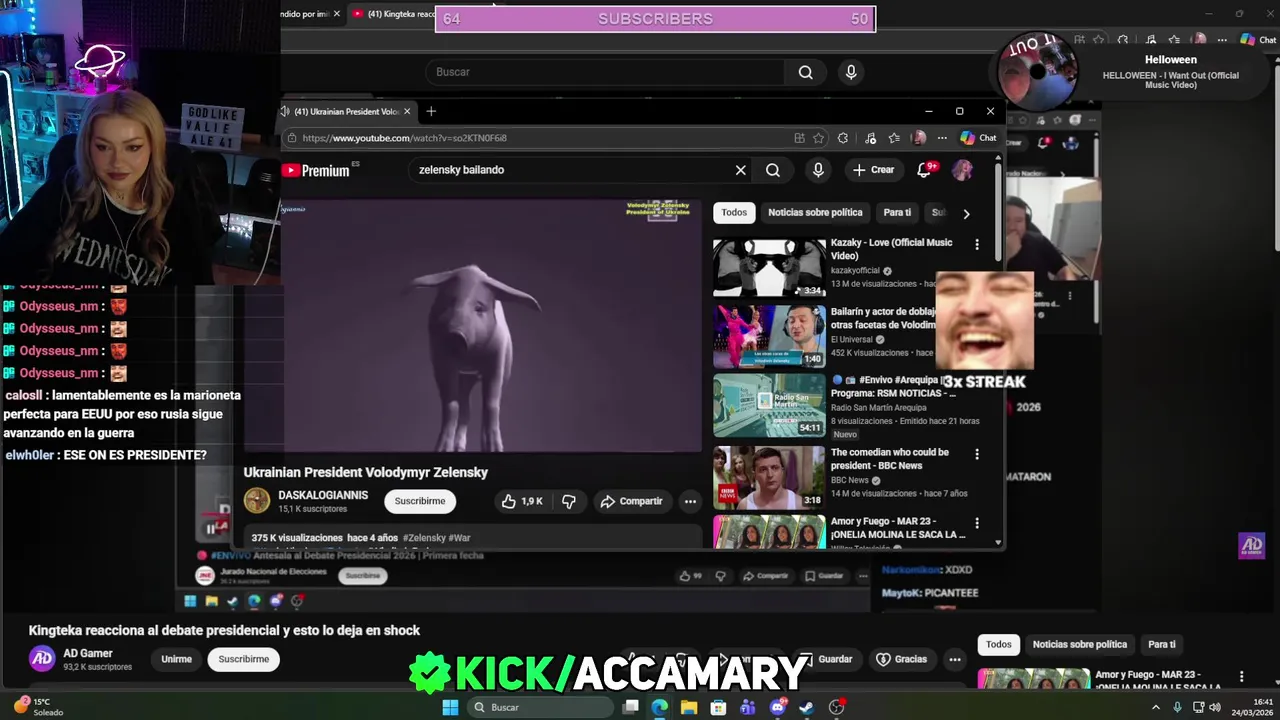Open YouTube notifications bell with 9+ badge
The width and height of the screenshot is (1280, 720).
click(x=924, y=170)
